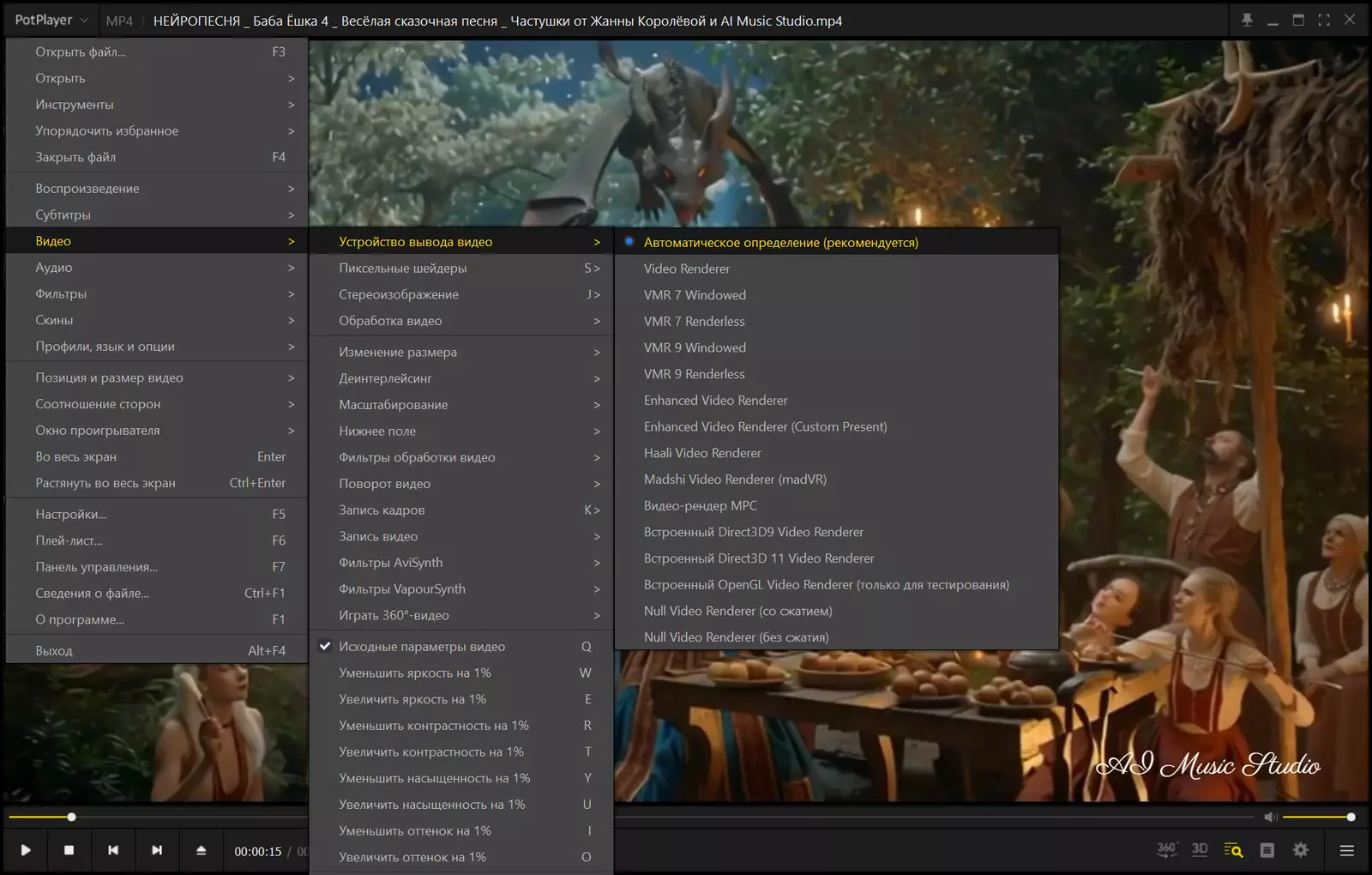Image resolution: width=1372 pixels, height=875 pixels.
Task: Expand the Аудио menu entry
Action: 157,268
